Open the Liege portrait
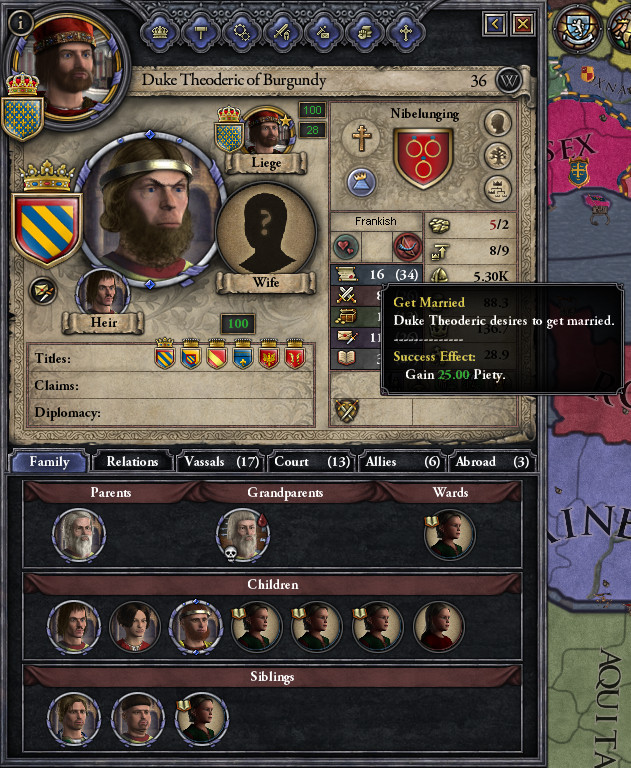 click(x=267, y=131)
